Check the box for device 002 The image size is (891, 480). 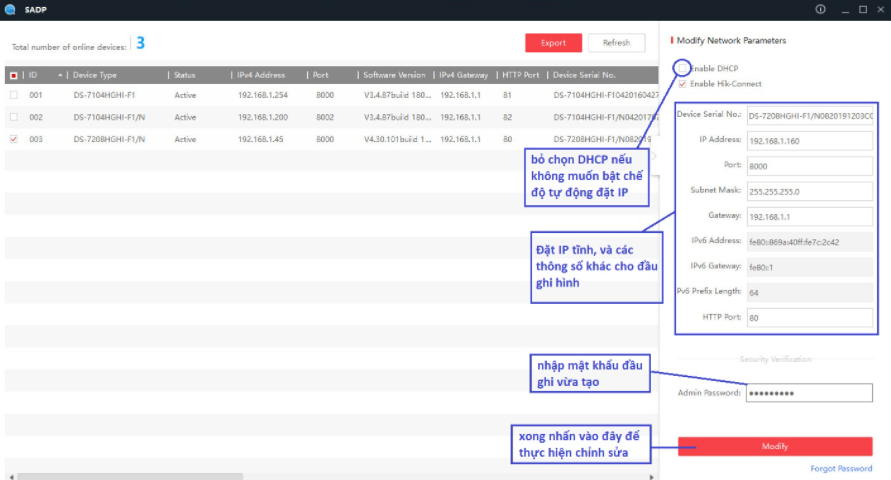pyautogui.click(x=14, y=117)
